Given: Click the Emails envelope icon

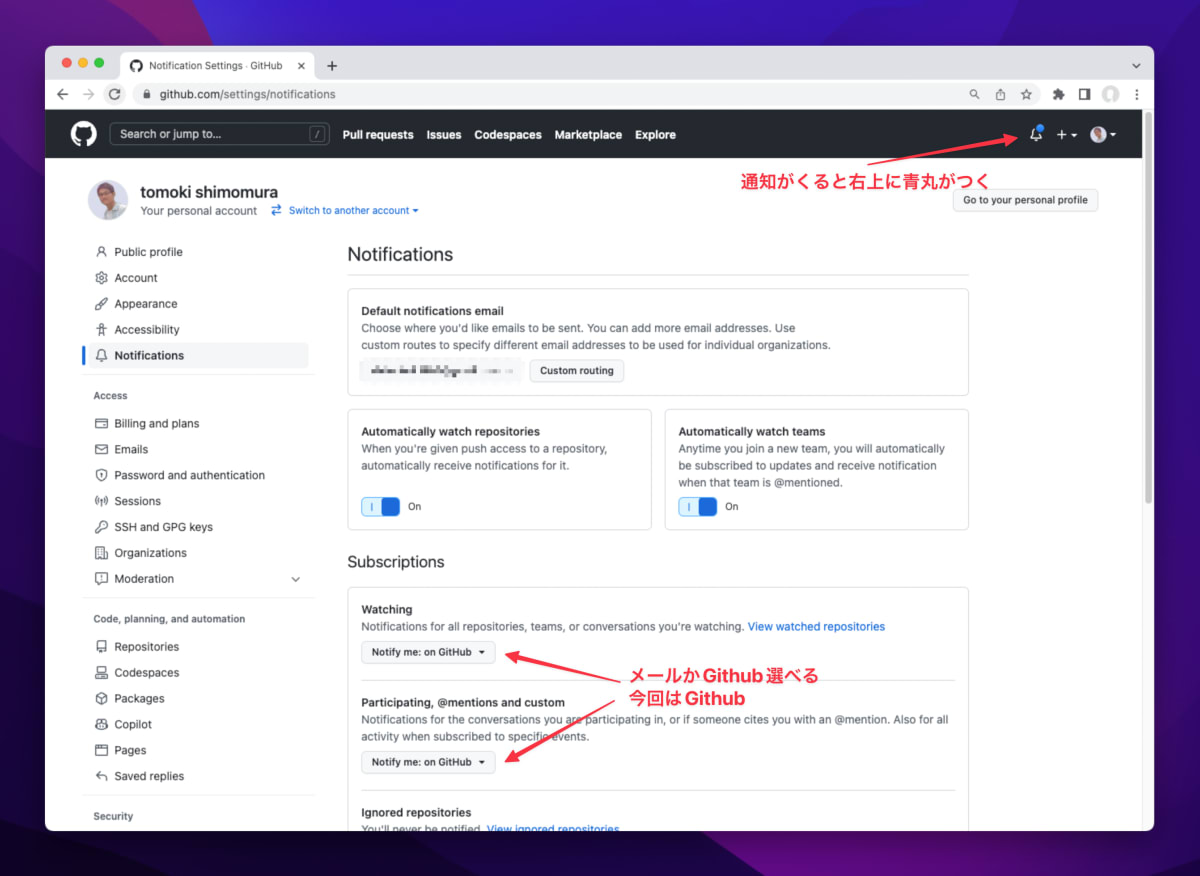Looking at the screenshot, I should tap(101, 449).
